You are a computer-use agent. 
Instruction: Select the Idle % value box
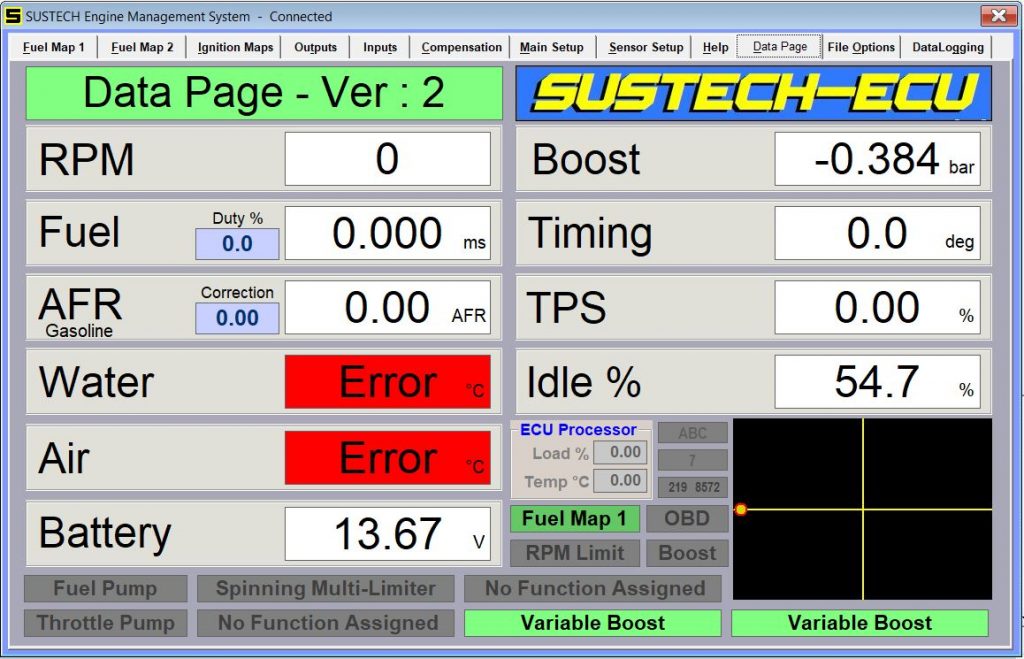(x=877, y=382)
